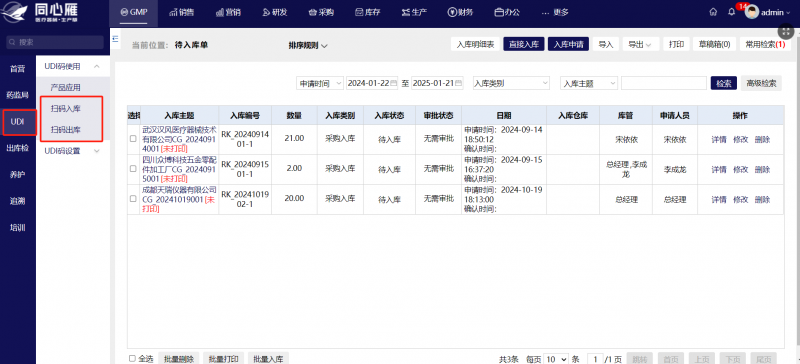Click the 导入 import button
Viewport: 800px width, 364px height.
click(x=606, y=44)
